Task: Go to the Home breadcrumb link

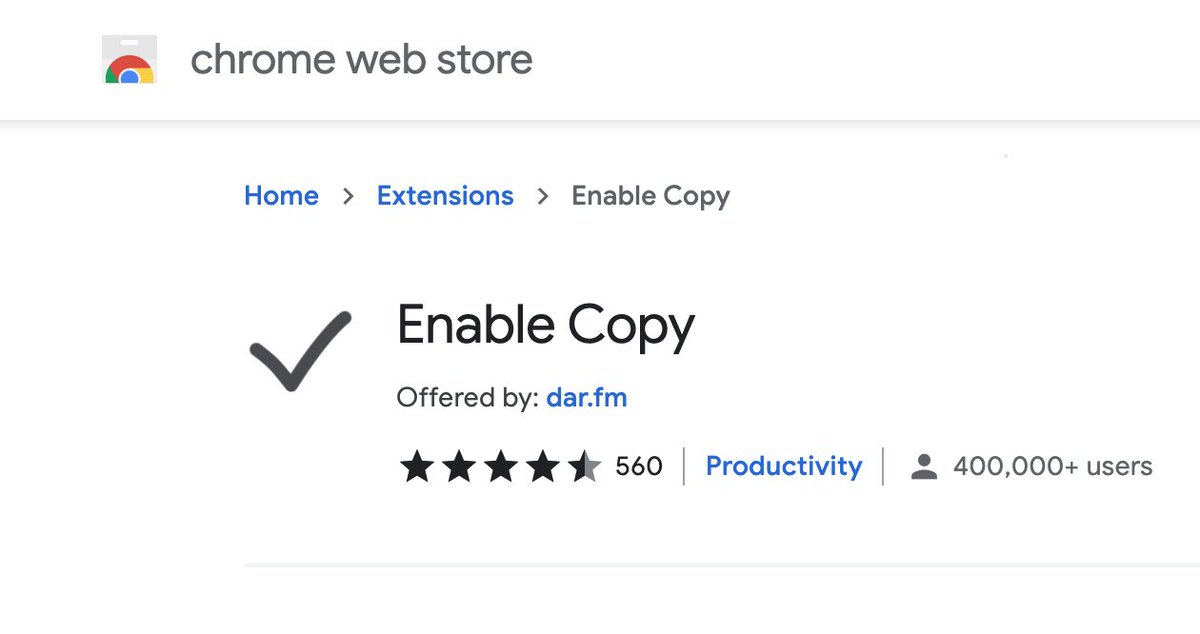Action: tap(281, 196)
